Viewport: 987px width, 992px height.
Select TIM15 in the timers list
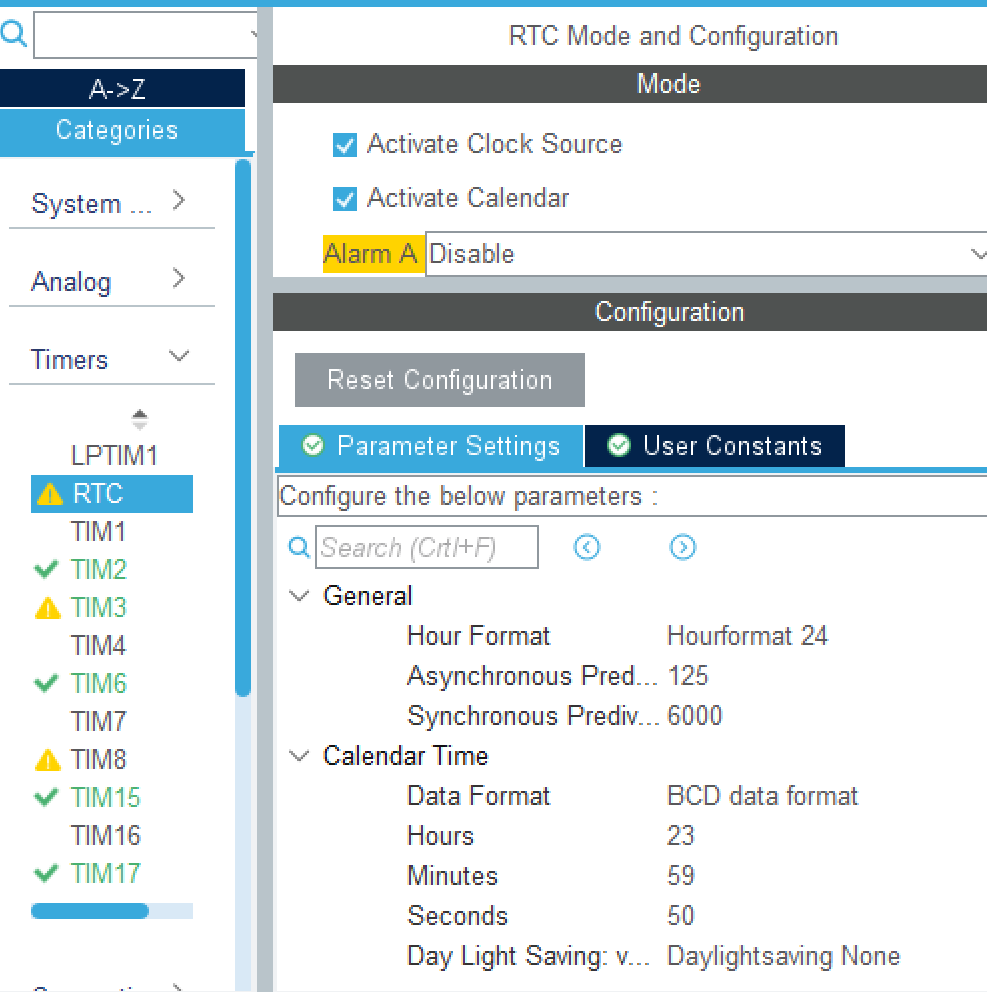point(105,797)
